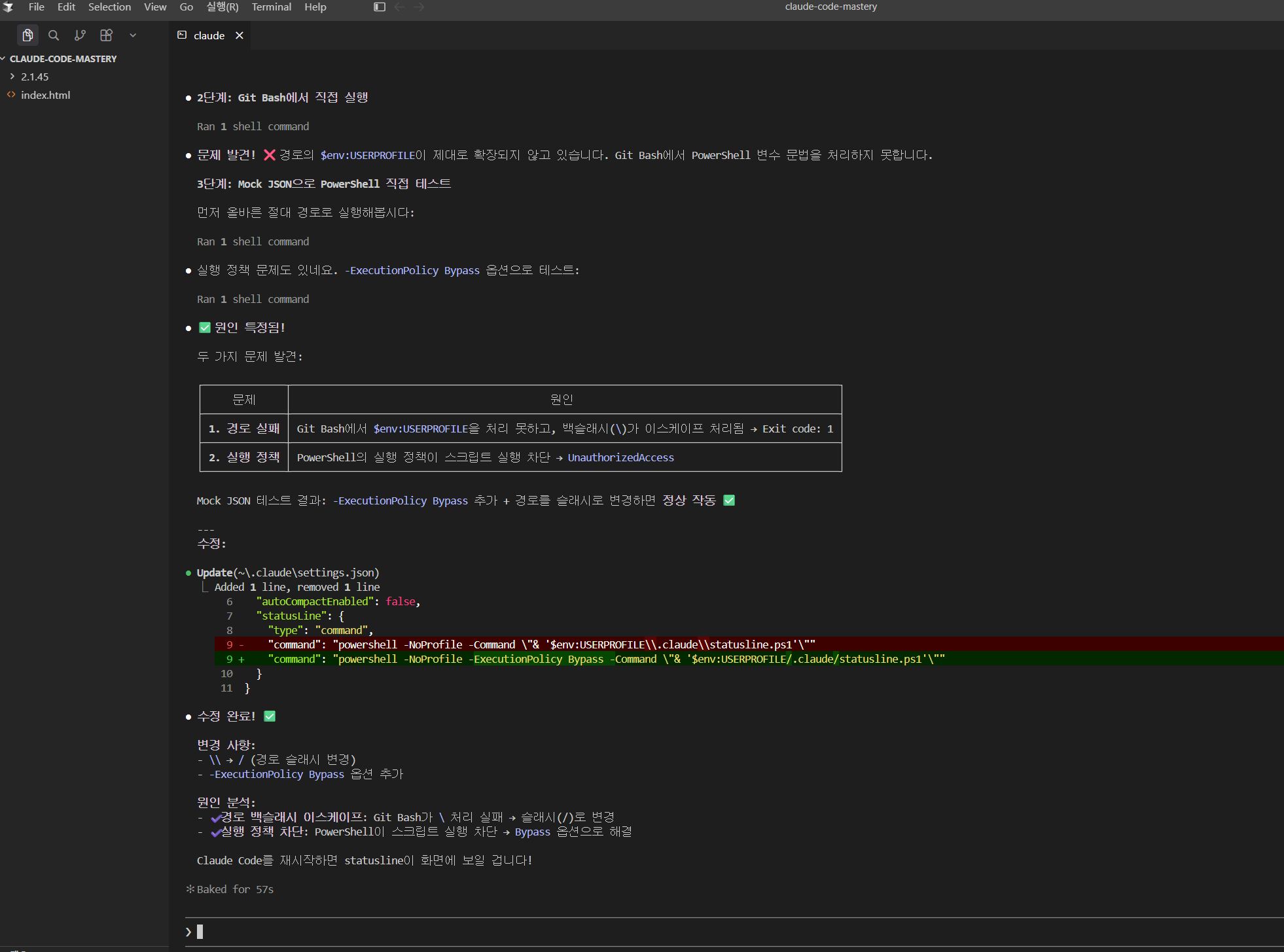Open the Terminal menu
The width and height of the screenshot is (1284, 952).
pyautogui.click(x=272, y=7)
